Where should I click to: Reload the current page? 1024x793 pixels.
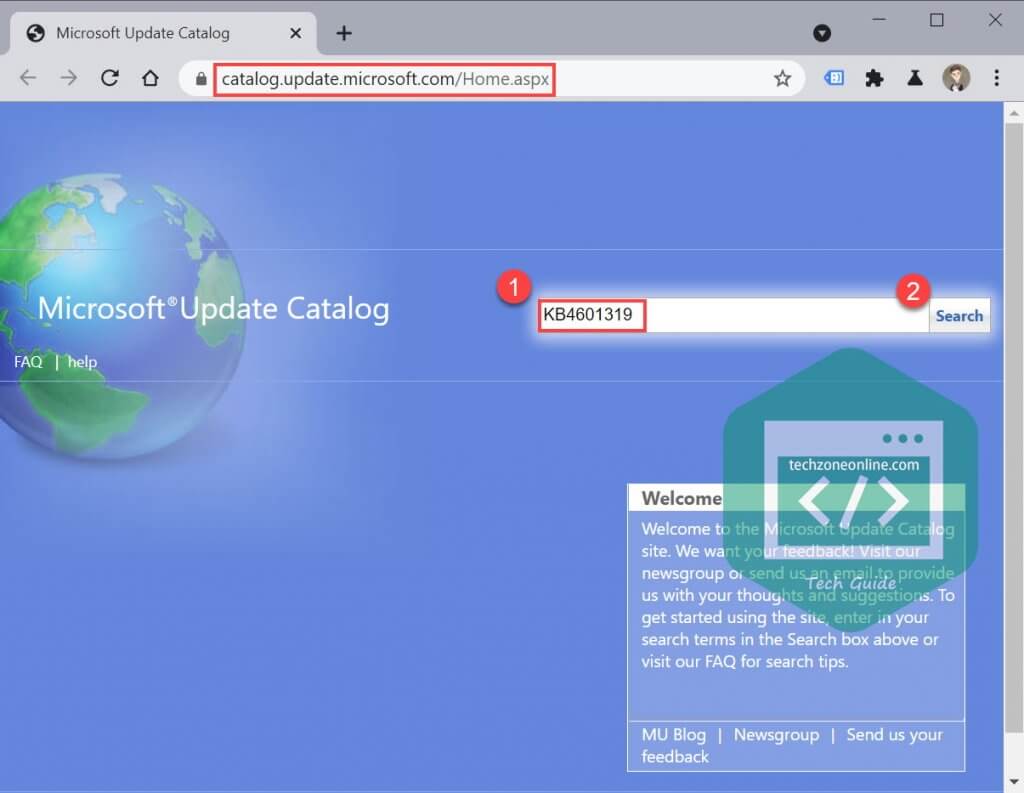pyautogui.click(x=110, y=78)
